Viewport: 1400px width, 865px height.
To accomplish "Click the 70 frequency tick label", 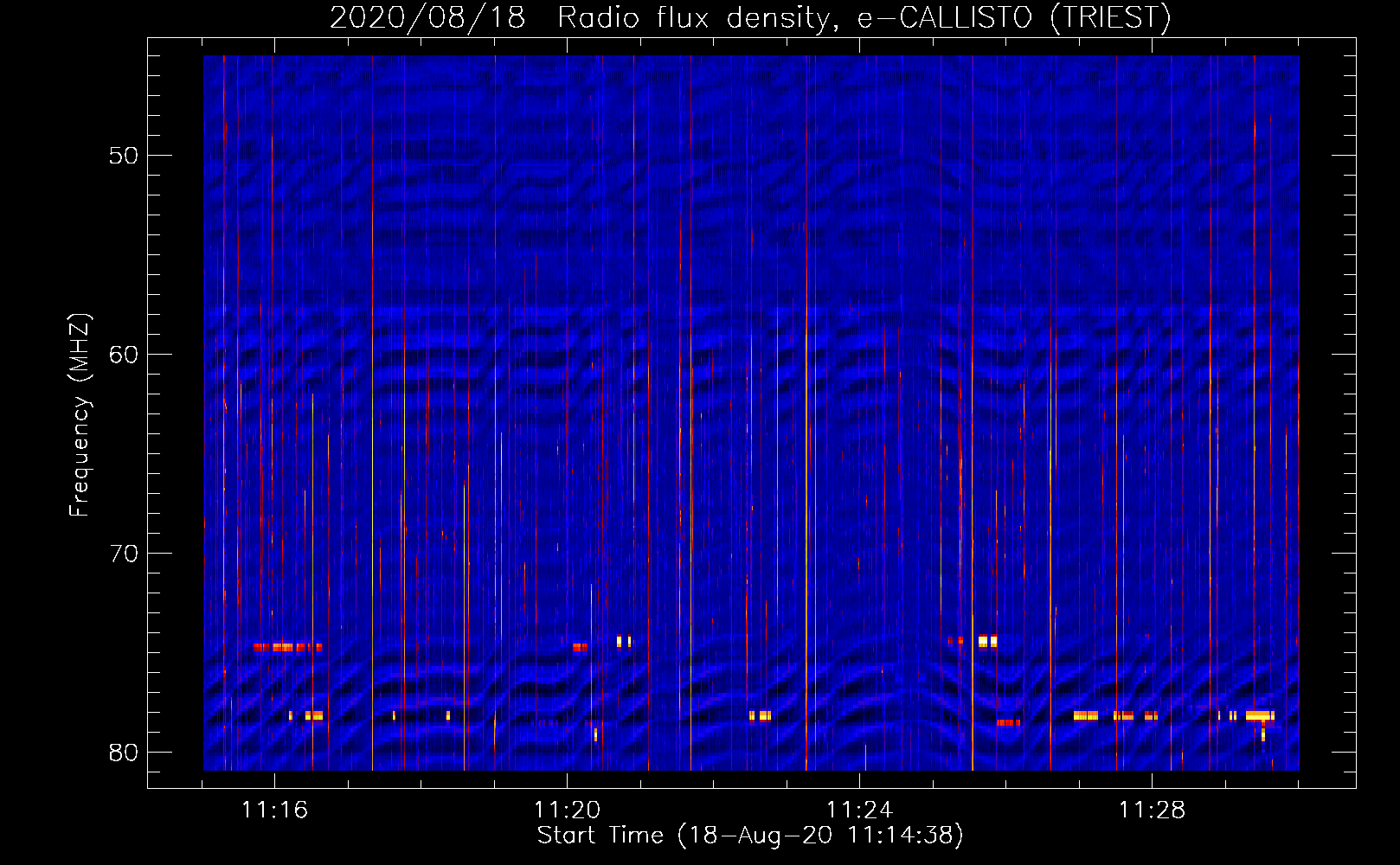I will (x=124, y=554).
